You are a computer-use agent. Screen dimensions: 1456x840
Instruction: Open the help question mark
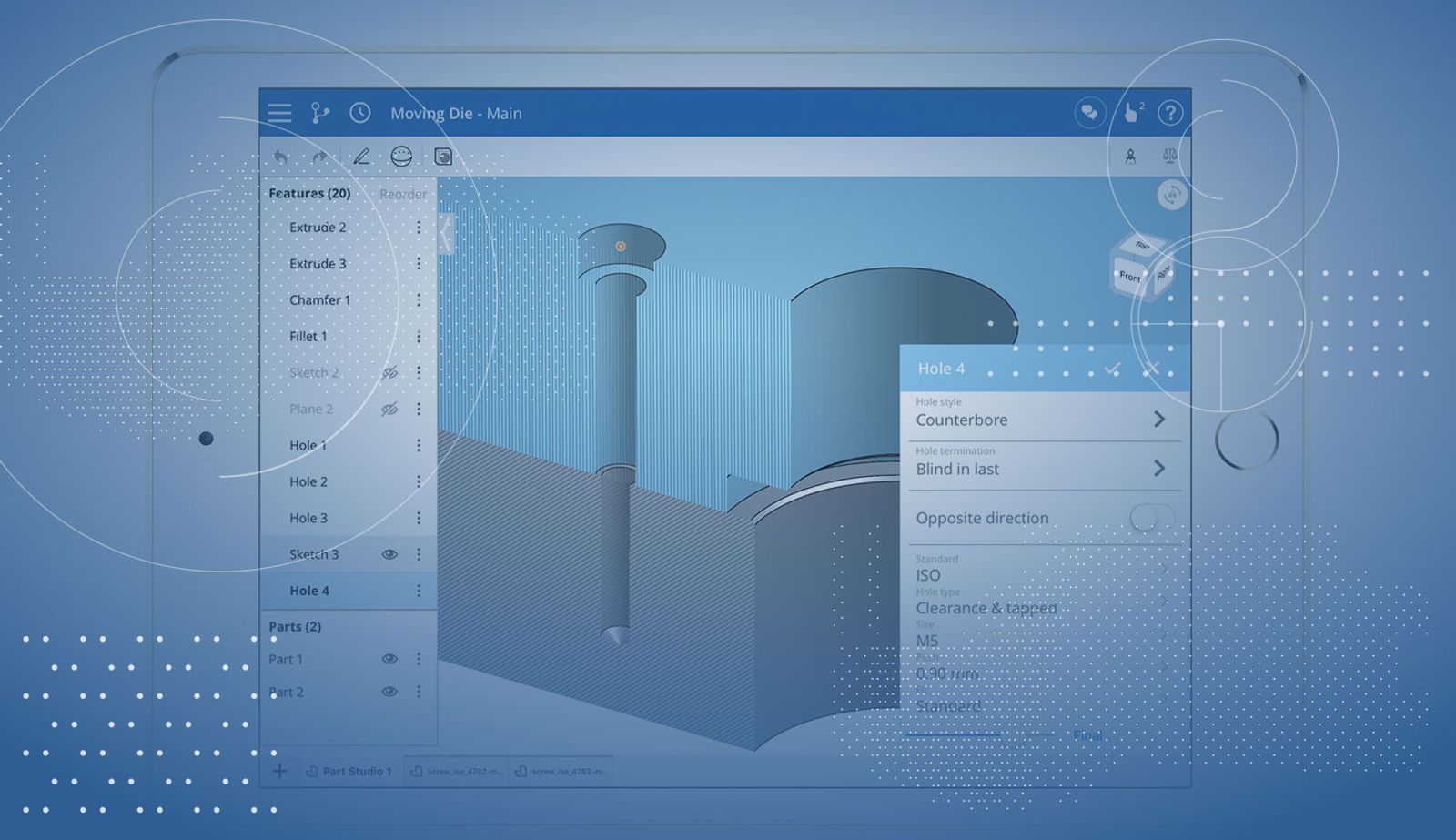(1169, 113)
